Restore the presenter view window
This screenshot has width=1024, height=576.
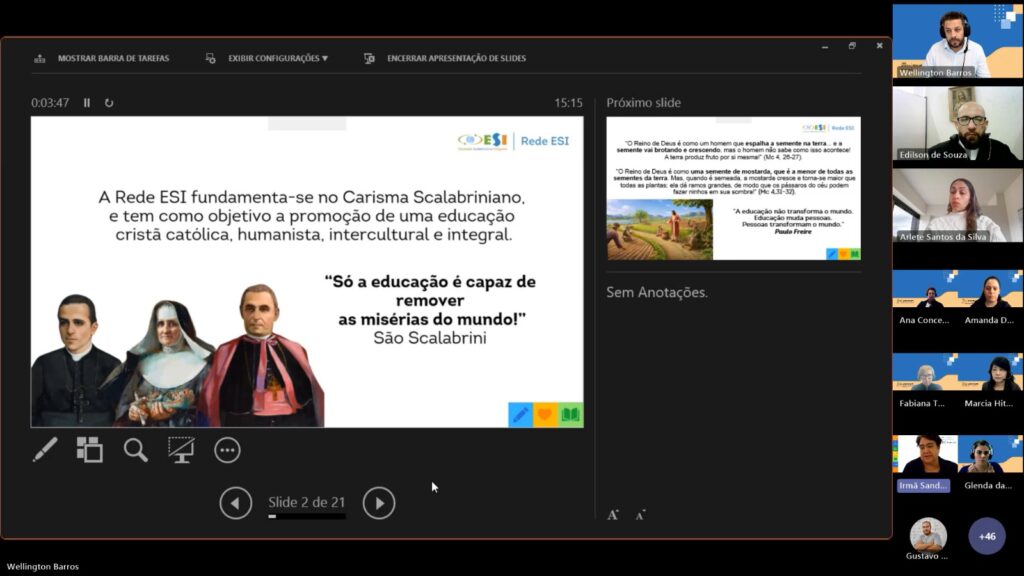click(852, 46)
